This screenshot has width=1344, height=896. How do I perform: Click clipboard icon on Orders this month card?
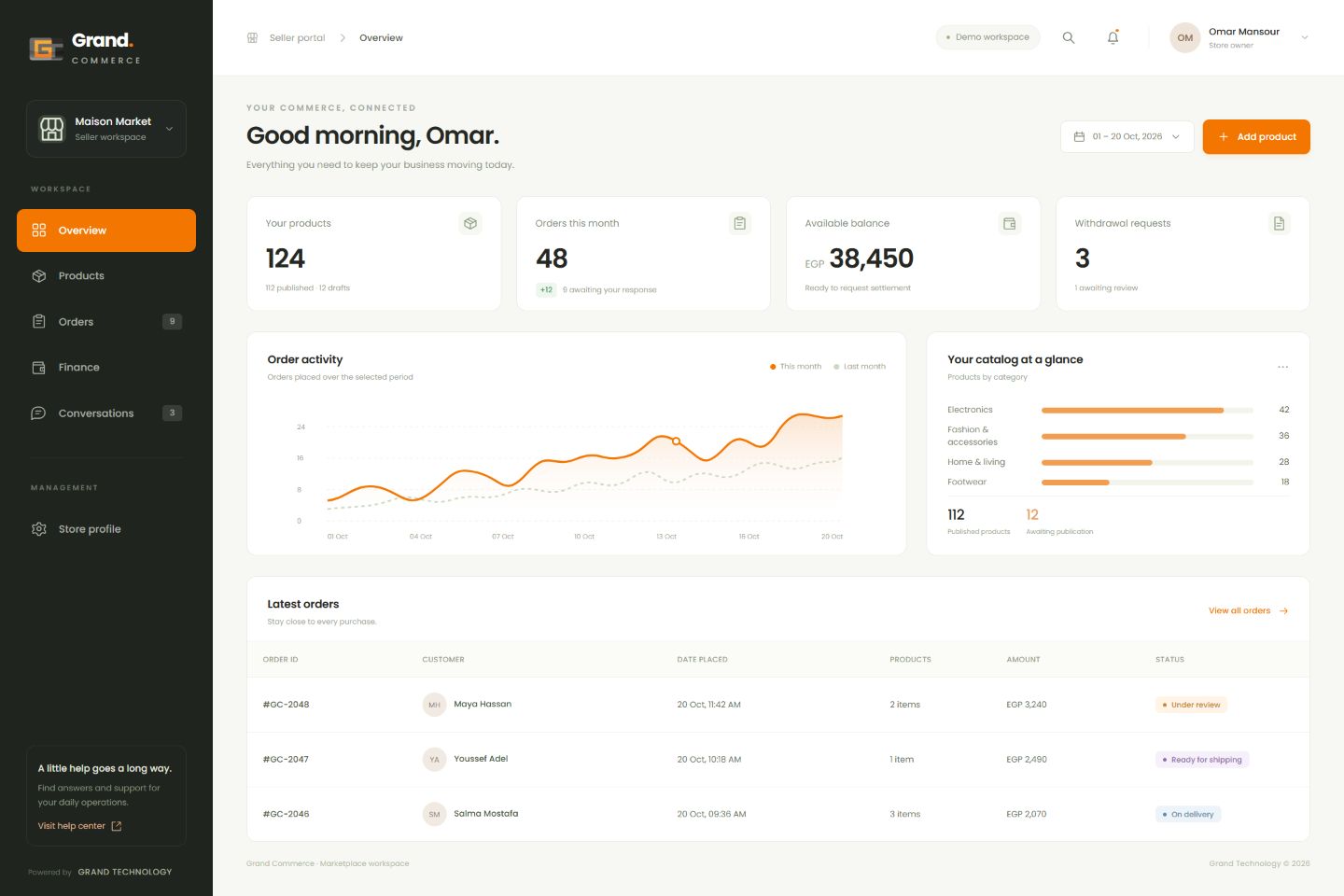(x=740, y=223)
